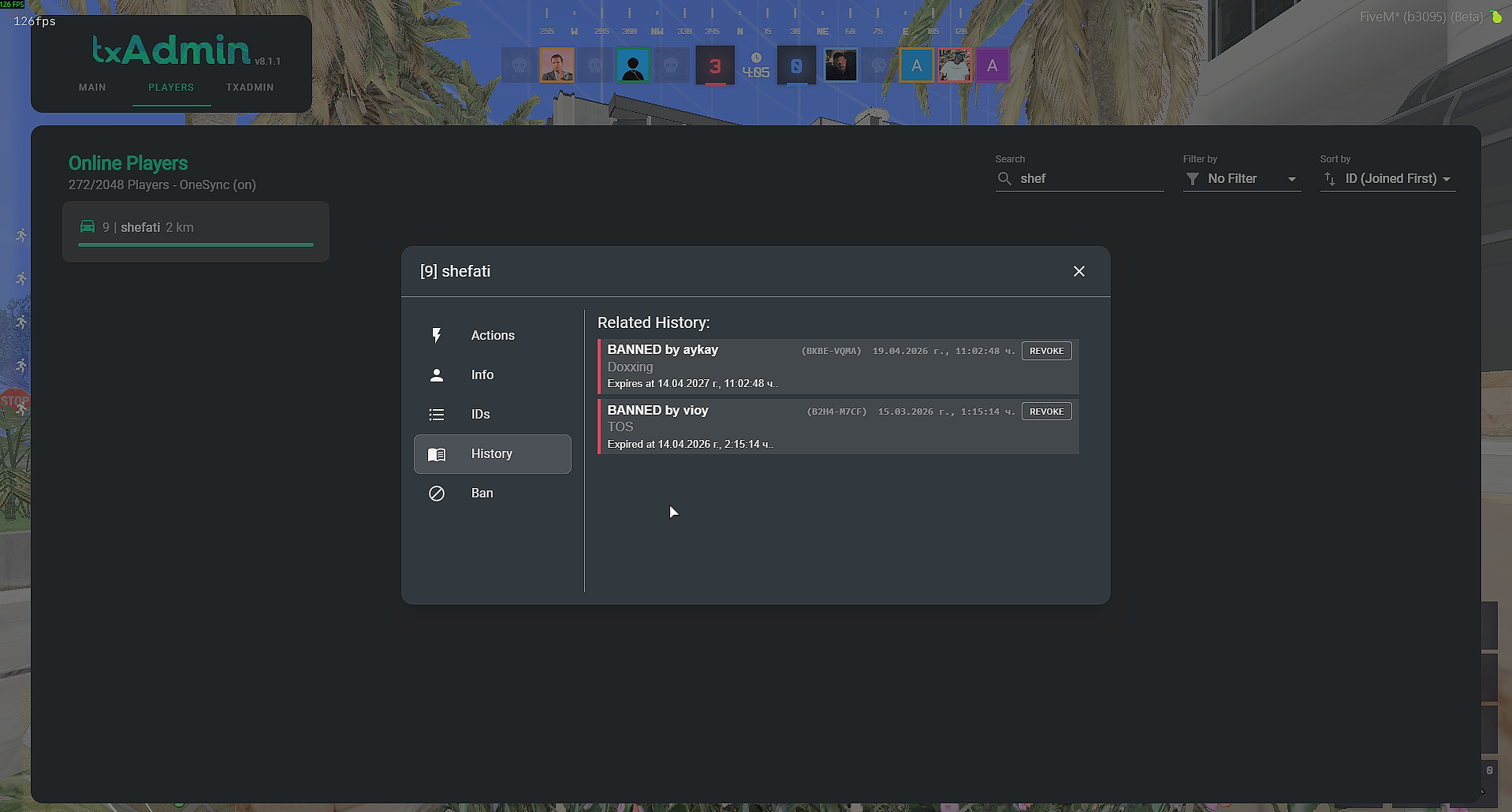Revoke the ban issued by aykay
Viewport: 1512px width, 812px height.
point(1047,351)
